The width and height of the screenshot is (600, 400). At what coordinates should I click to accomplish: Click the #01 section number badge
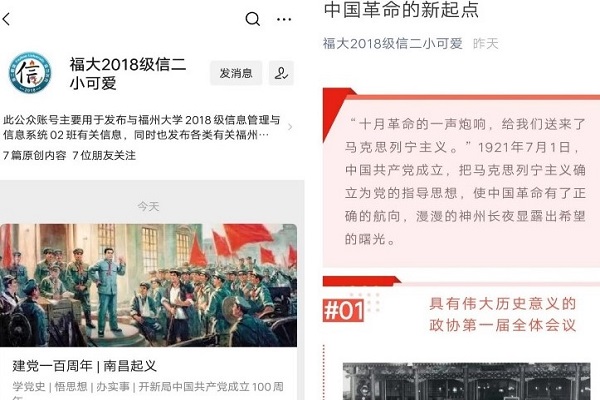click(343, 310)
